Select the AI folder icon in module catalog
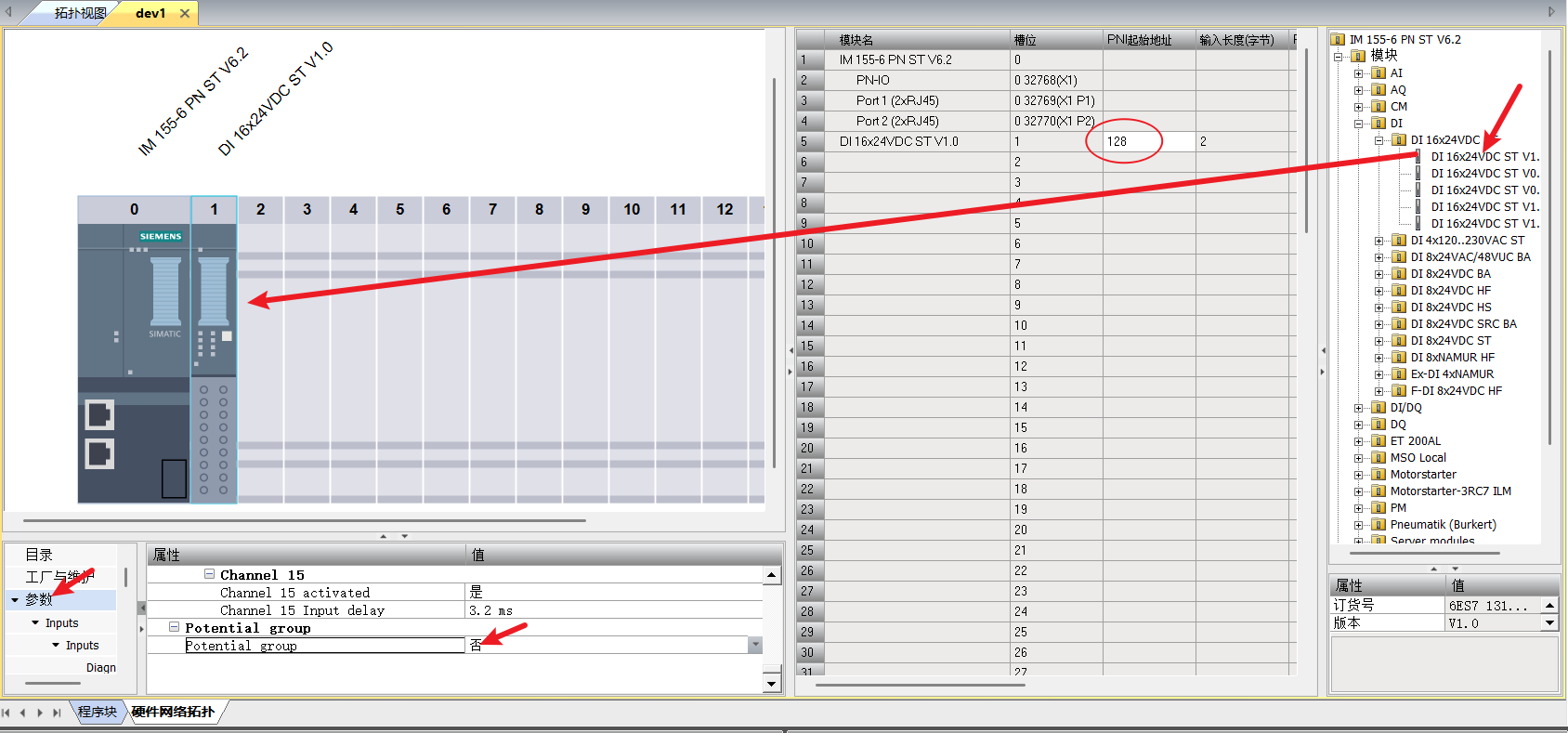The width and height of the screenshot is (1568, 733). tap(1379, 73)
